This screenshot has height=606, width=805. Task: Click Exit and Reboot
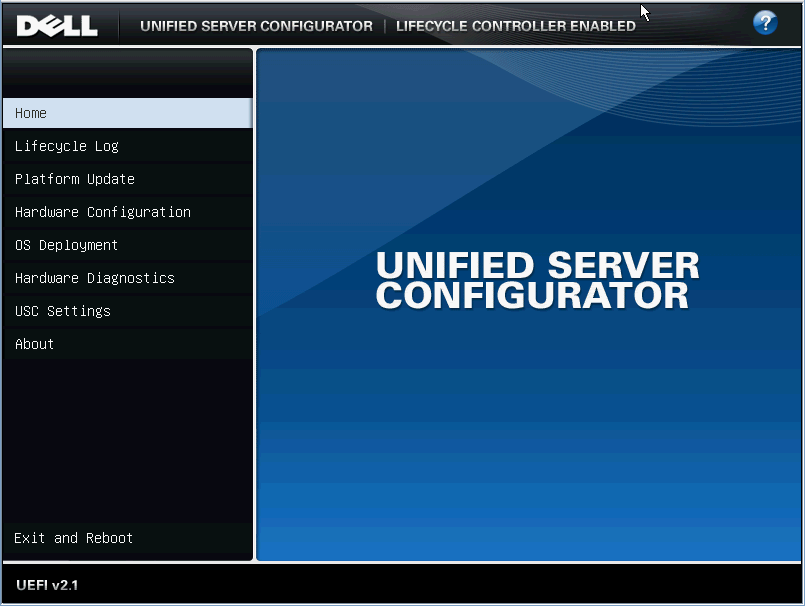128,538
